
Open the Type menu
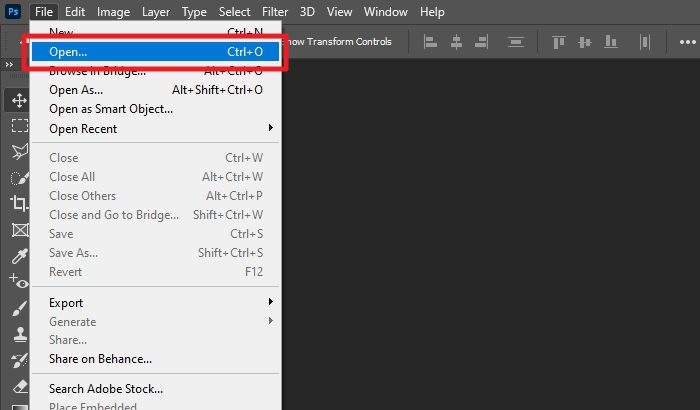tap(194, 12)
